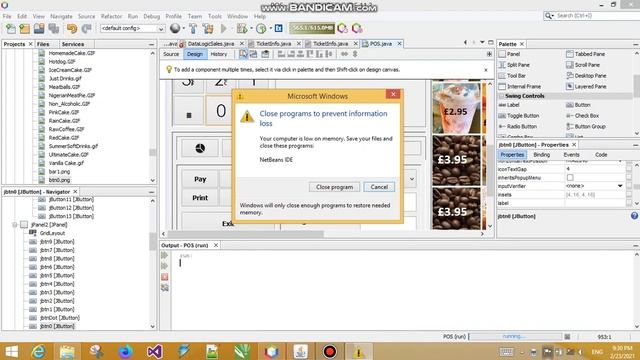The image size is (640, 360).
Task: Click the red stop icon in Output panel
Action: click(x=164, y=277)
